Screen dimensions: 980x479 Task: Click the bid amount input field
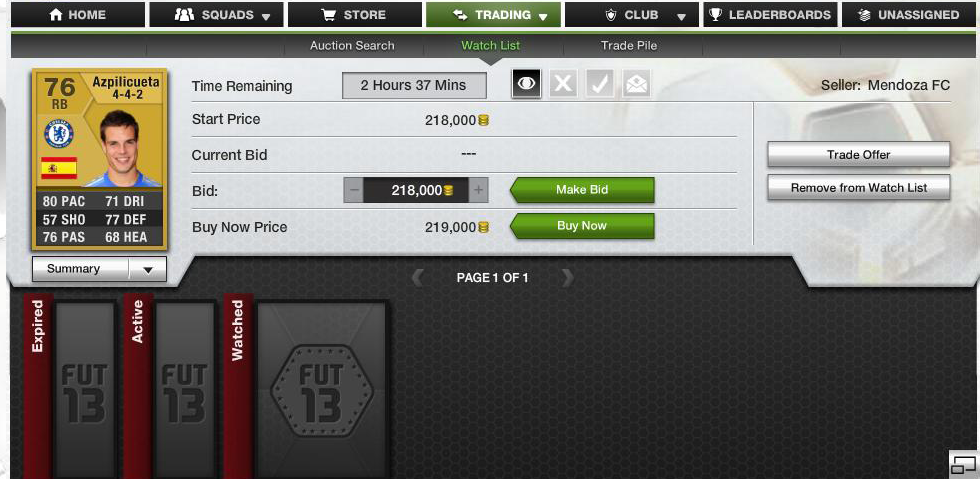pos(416,190)
